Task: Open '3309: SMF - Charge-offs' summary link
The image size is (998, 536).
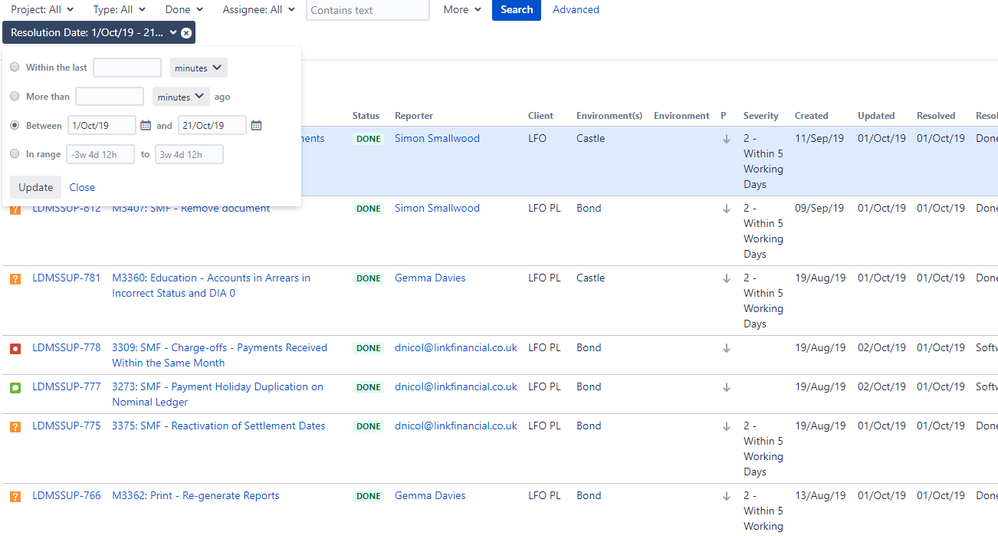Action: click(x=220, y=355)
